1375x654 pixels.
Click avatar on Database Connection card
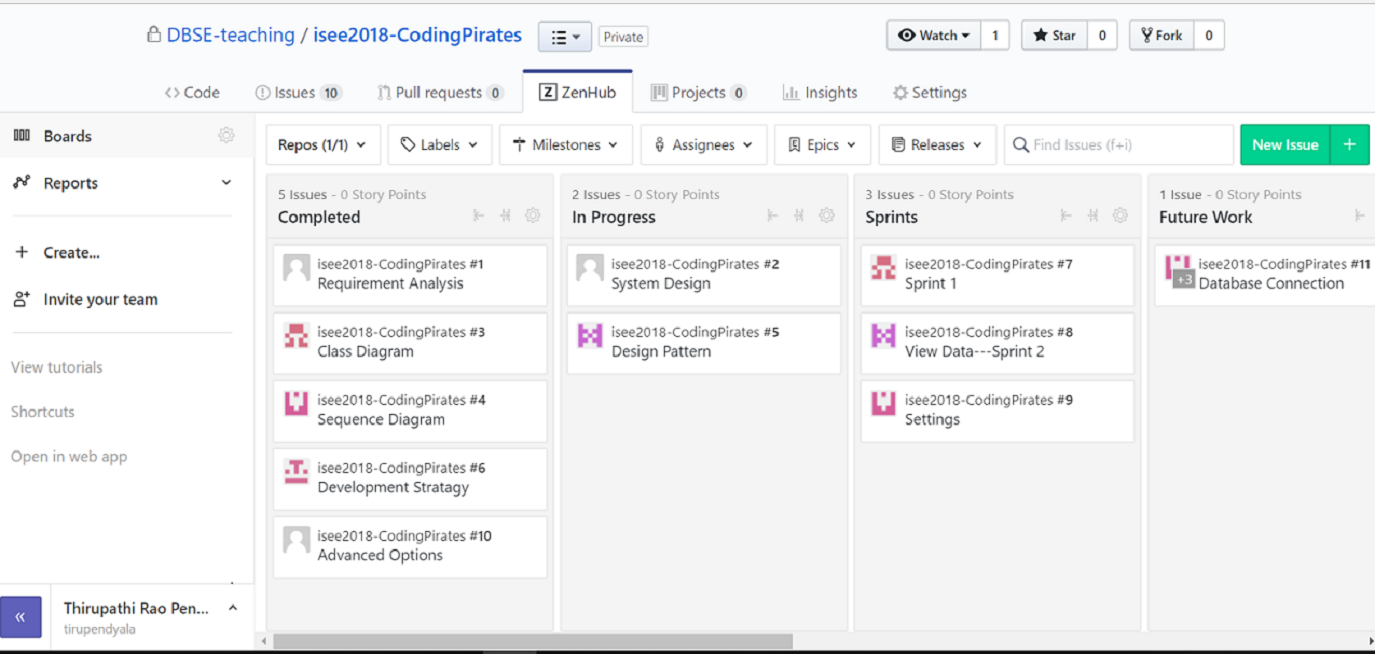tap(1179, 271)
